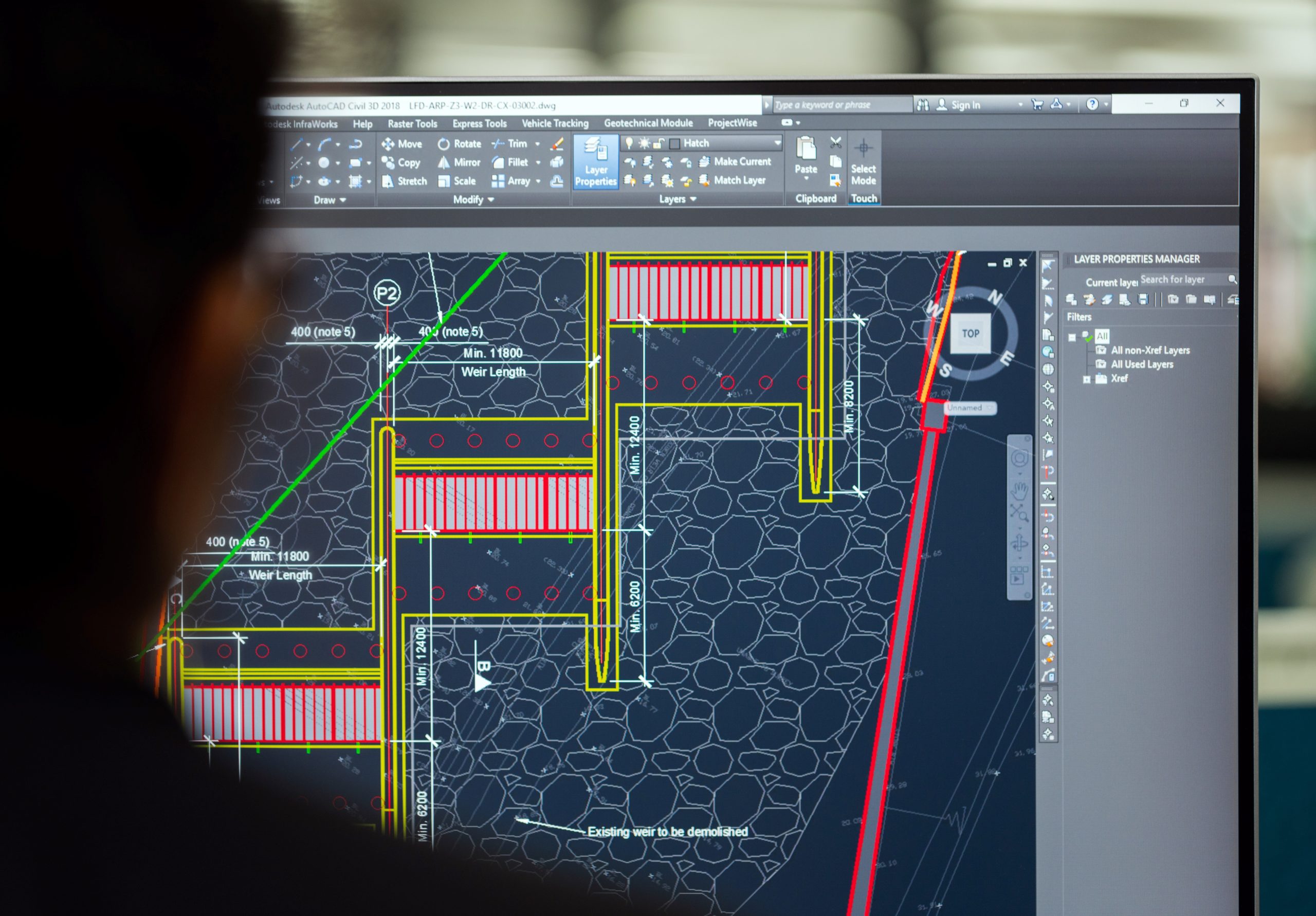Select the All Used Layers filter

tap(1141, 364)
